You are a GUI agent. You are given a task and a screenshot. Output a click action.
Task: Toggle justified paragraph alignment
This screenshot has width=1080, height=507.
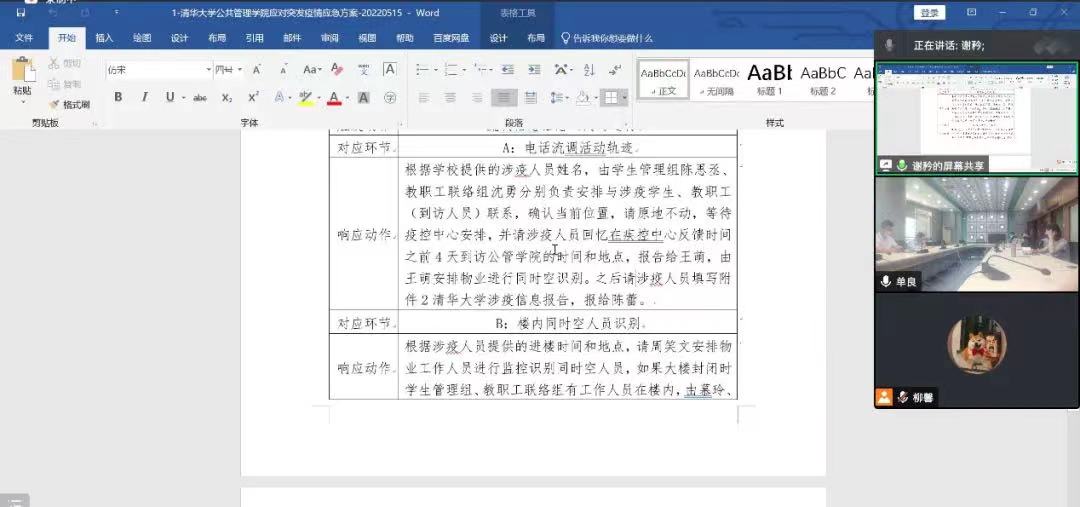[x=505, y=97]
